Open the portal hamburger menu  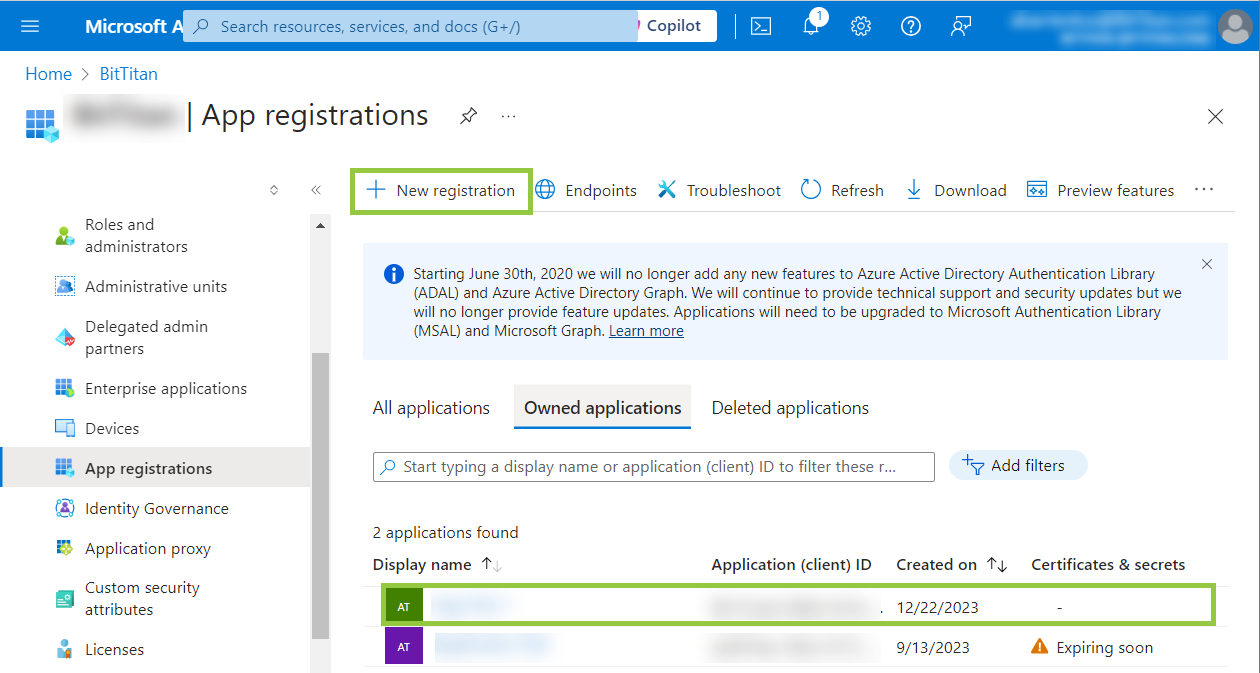point(30,26)
